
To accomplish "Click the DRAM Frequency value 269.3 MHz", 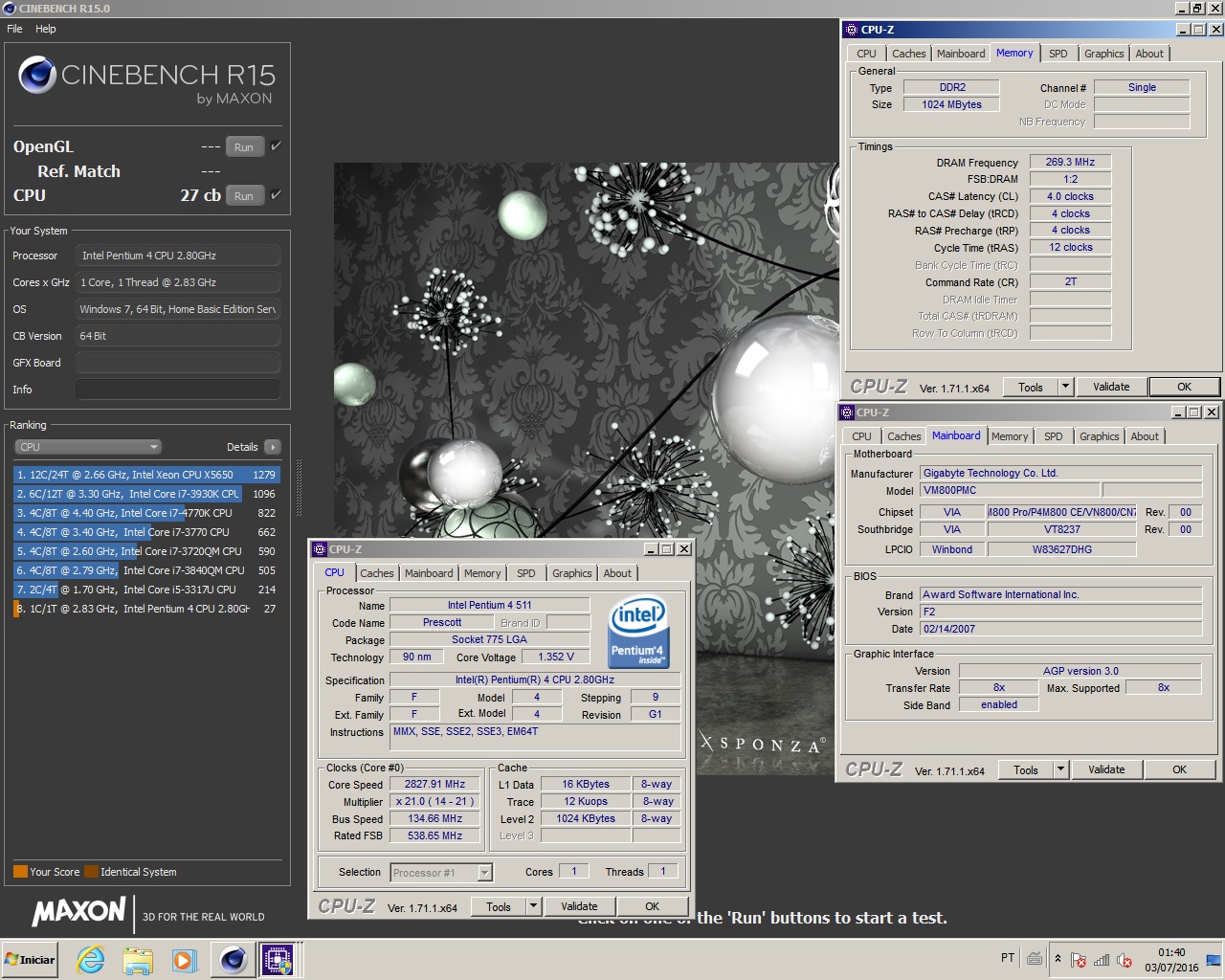I will pos(1070,162).
